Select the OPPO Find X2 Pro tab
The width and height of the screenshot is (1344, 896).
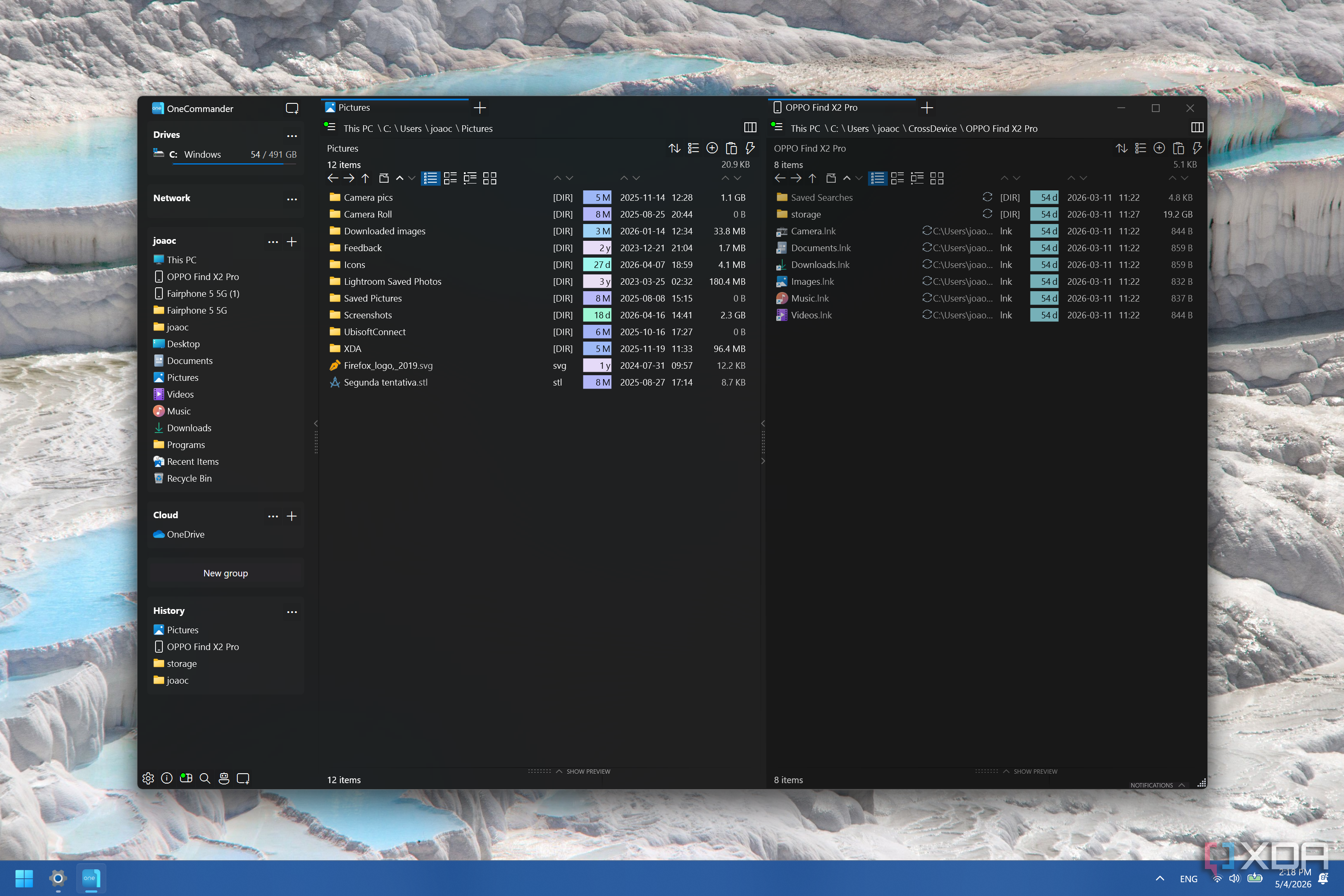point(842,107)
